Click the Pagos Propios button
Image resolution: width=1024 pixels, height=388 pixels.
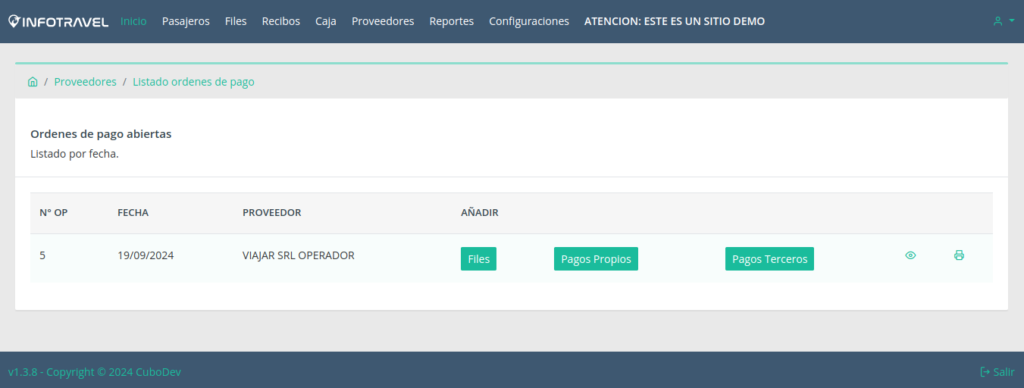(x=596, y=259)
